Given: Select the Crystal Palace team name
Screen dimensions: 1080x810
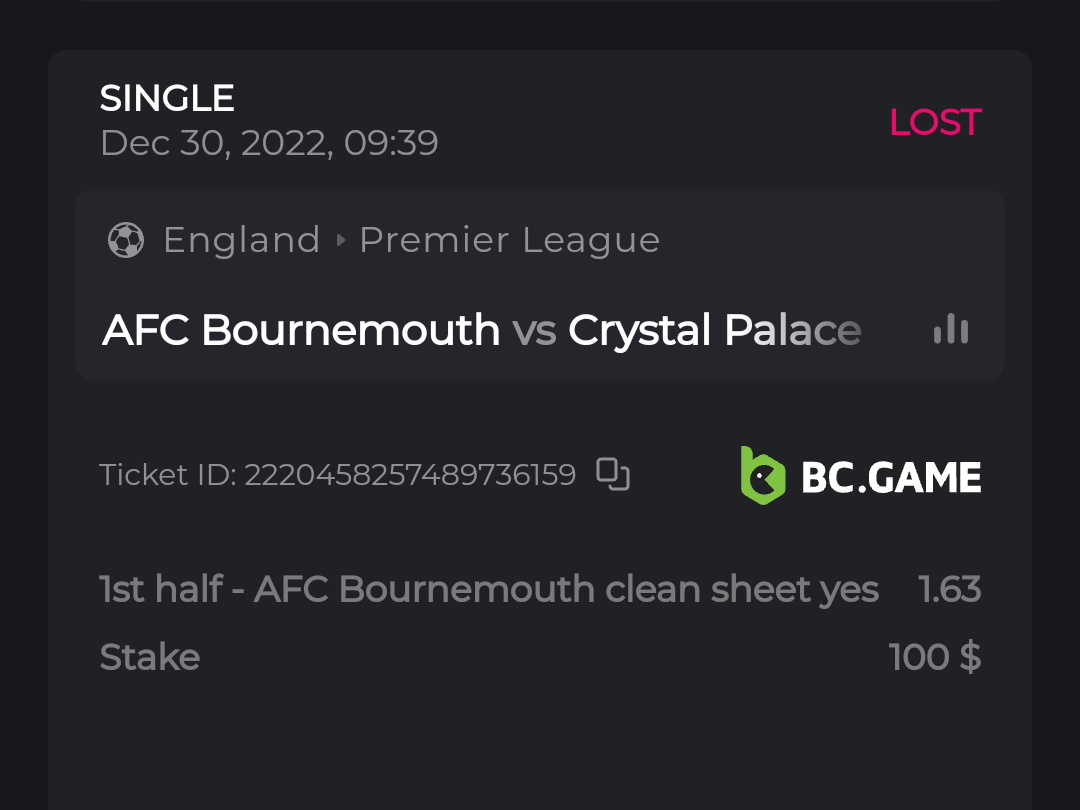Looking at the screenshot, I should click(714, 330).
